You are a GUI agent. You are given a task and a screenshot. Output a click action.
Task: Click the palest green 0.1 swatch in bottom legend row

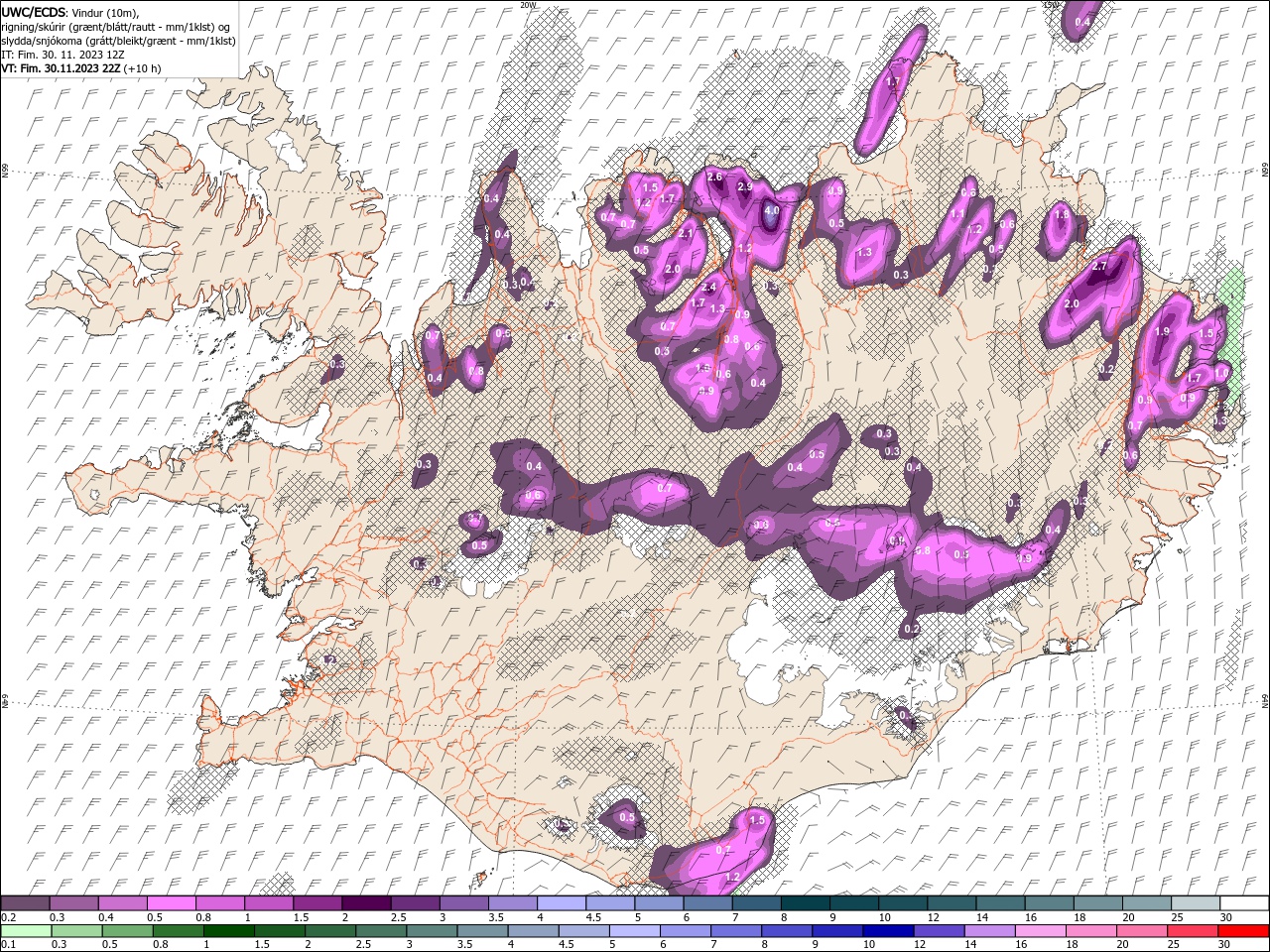pyautogui.click(x=26, y=931)
